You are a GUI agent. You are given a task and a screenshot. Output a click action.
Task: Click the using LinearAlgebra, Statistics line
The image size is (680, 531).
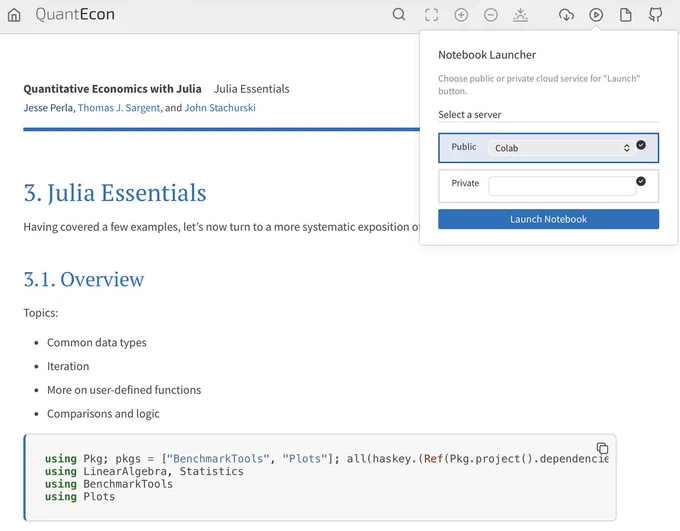click(x=144, y=471)
